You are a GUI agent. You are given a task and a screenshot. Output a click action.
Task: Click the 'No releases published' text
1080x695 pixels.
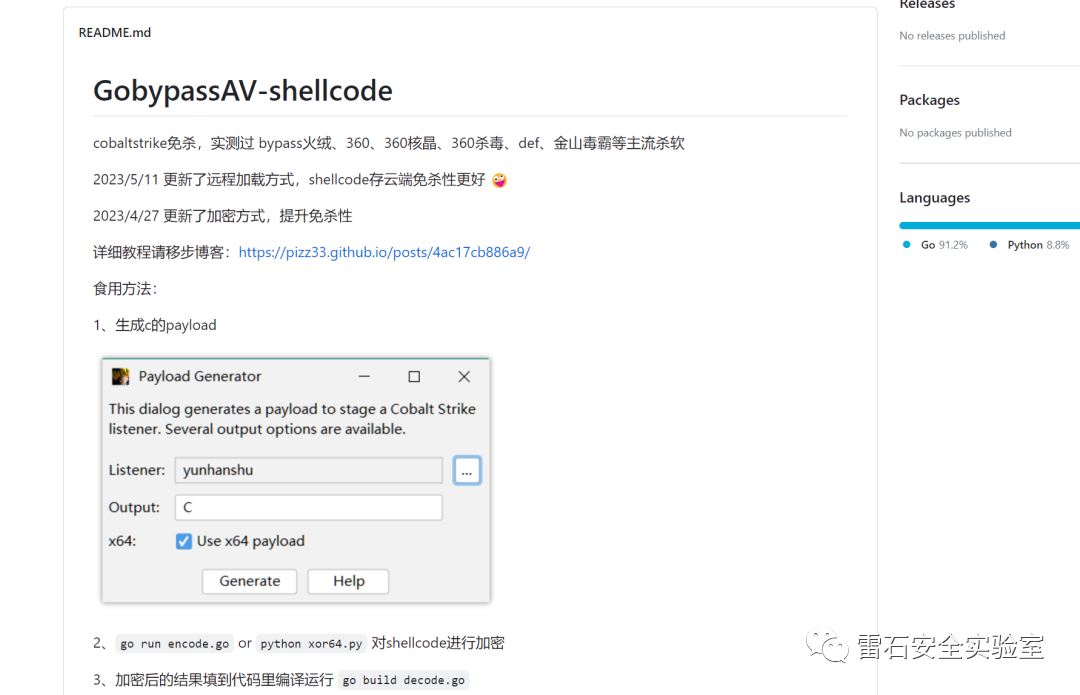(x=952, y=36)
